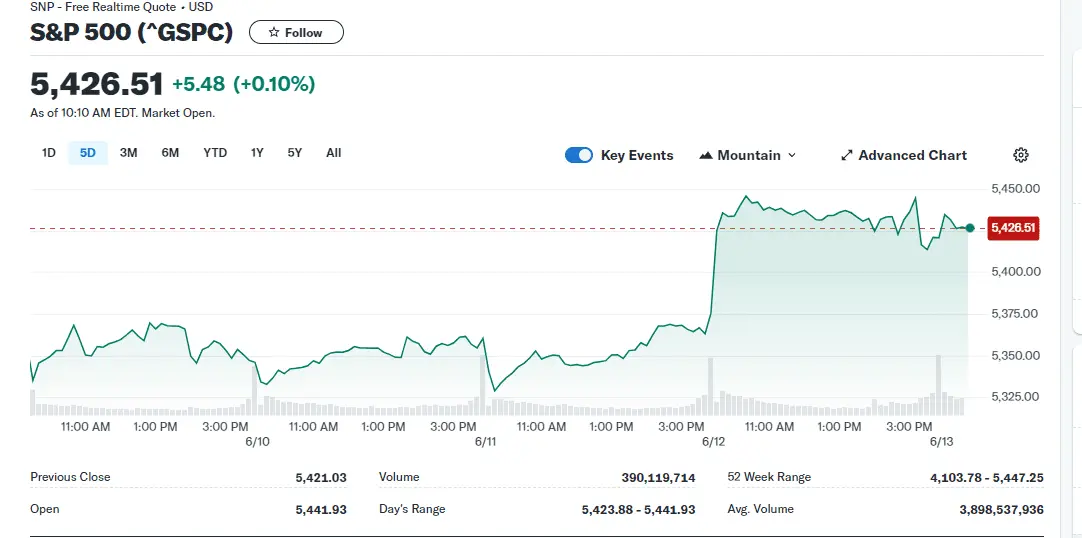1082x538 pixels.
Task: Select the 5D time range tab
Action: point(88,153)
